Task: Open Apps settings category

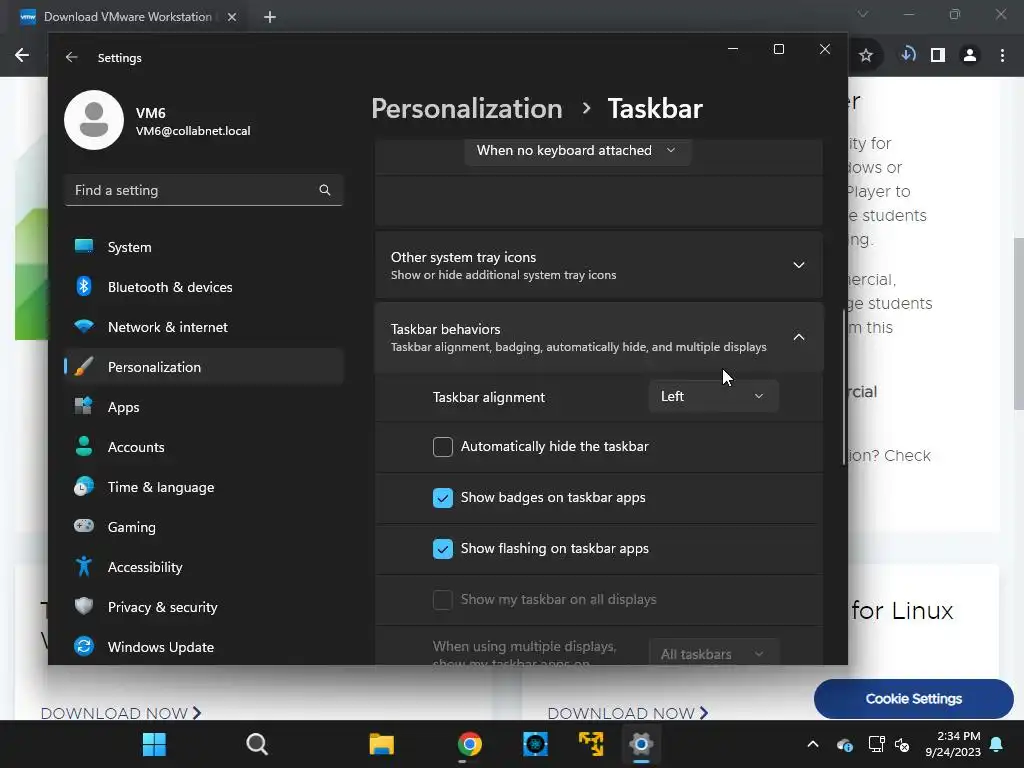Action: [204, 407]
